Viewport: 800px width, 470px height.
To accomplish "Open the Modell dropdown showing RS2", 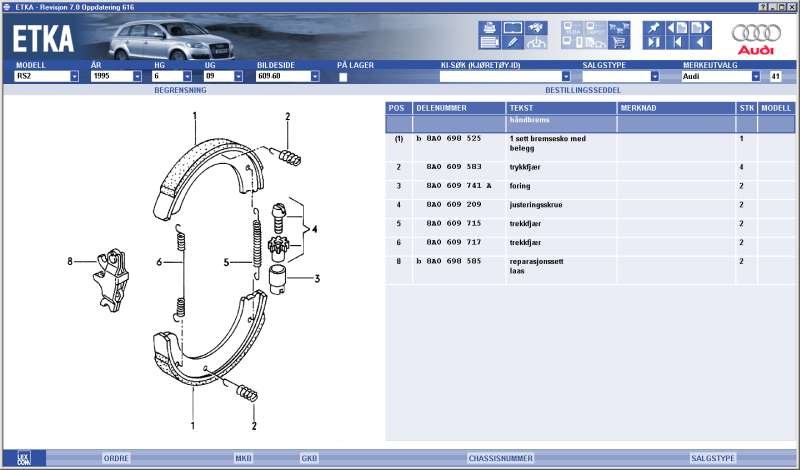I will [x=74, y=76].
